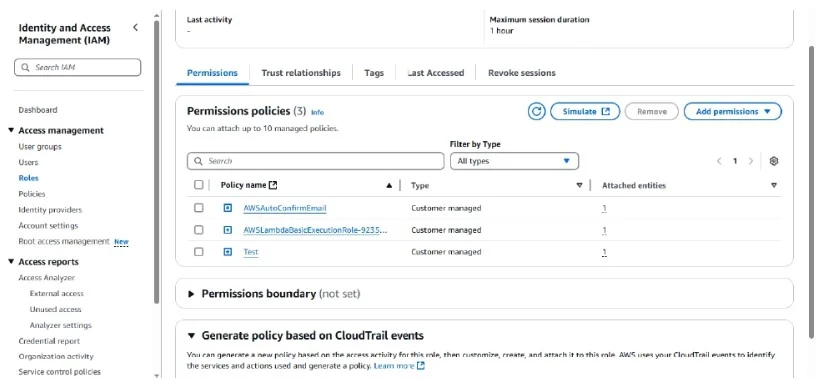The image size is (825, 381).
Task: Open the Filter by Type dropdown
Action: (x=514, y=161)
